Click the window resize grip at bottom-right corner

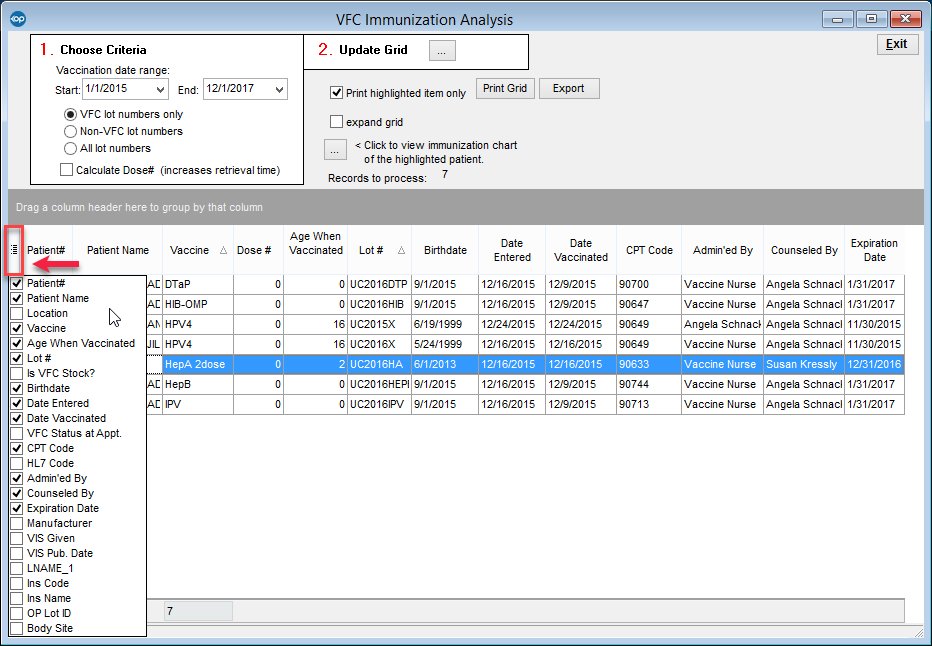pos(920,634)
